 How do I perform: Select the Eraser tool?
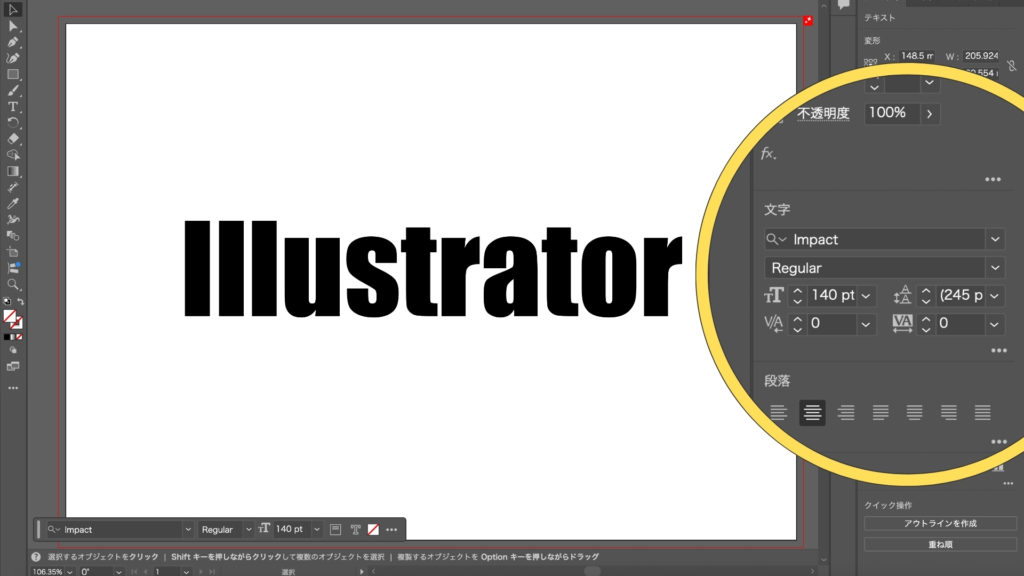click(13, 138)
